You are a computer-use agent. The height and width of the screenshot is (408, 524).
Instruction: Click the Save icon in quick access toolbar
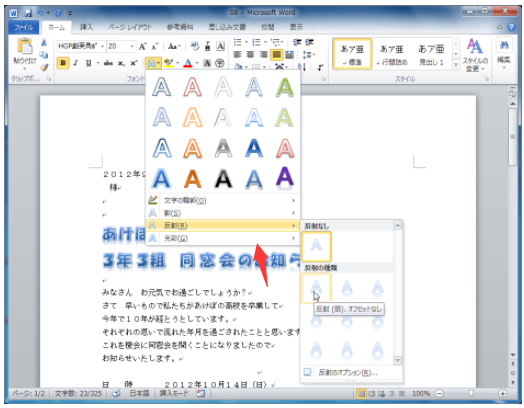[28, 13]
